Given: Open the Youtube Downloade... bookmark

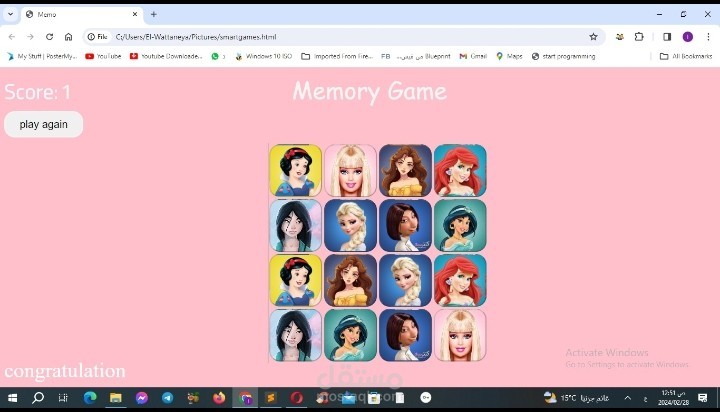Looking at the screenshot, I should coord(166,56).
